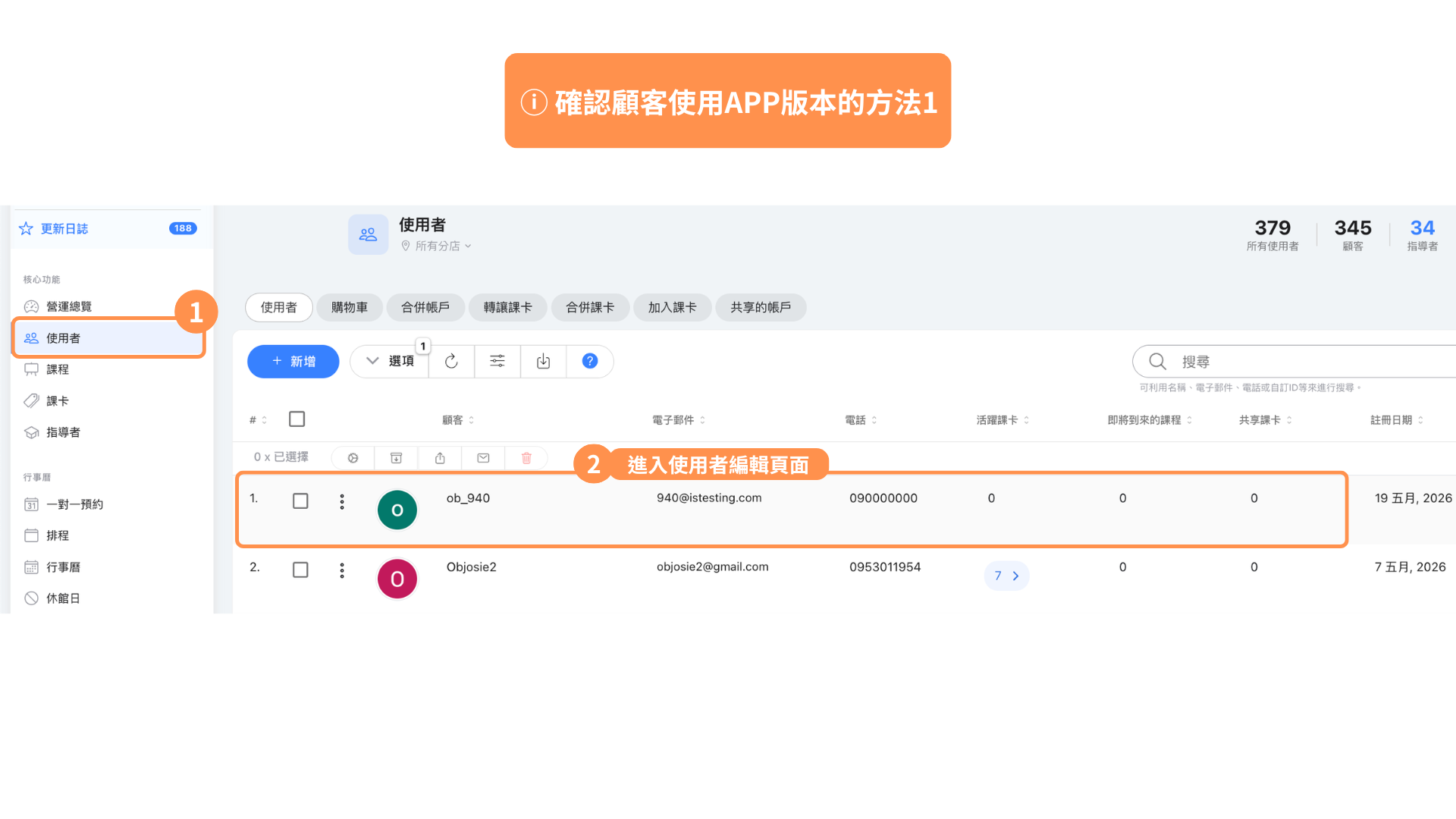Open 一對一預約 in the sidebar

tap(74, 504)
